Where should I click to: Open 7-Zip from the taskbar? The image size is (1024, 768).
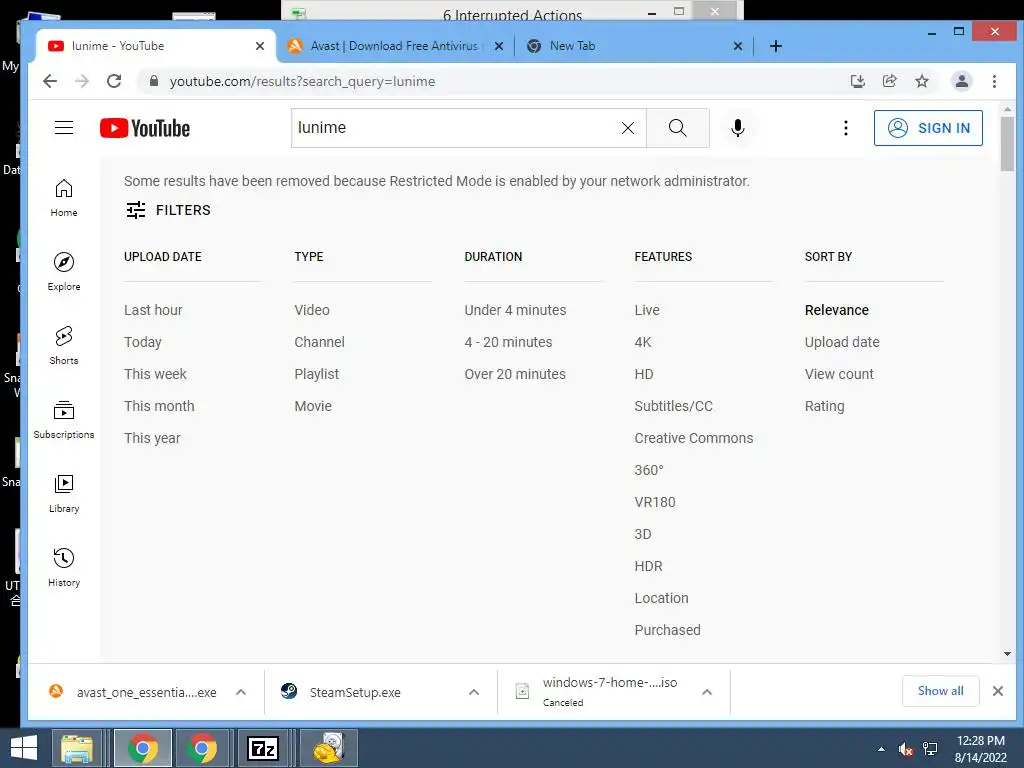tap(263, 748)
